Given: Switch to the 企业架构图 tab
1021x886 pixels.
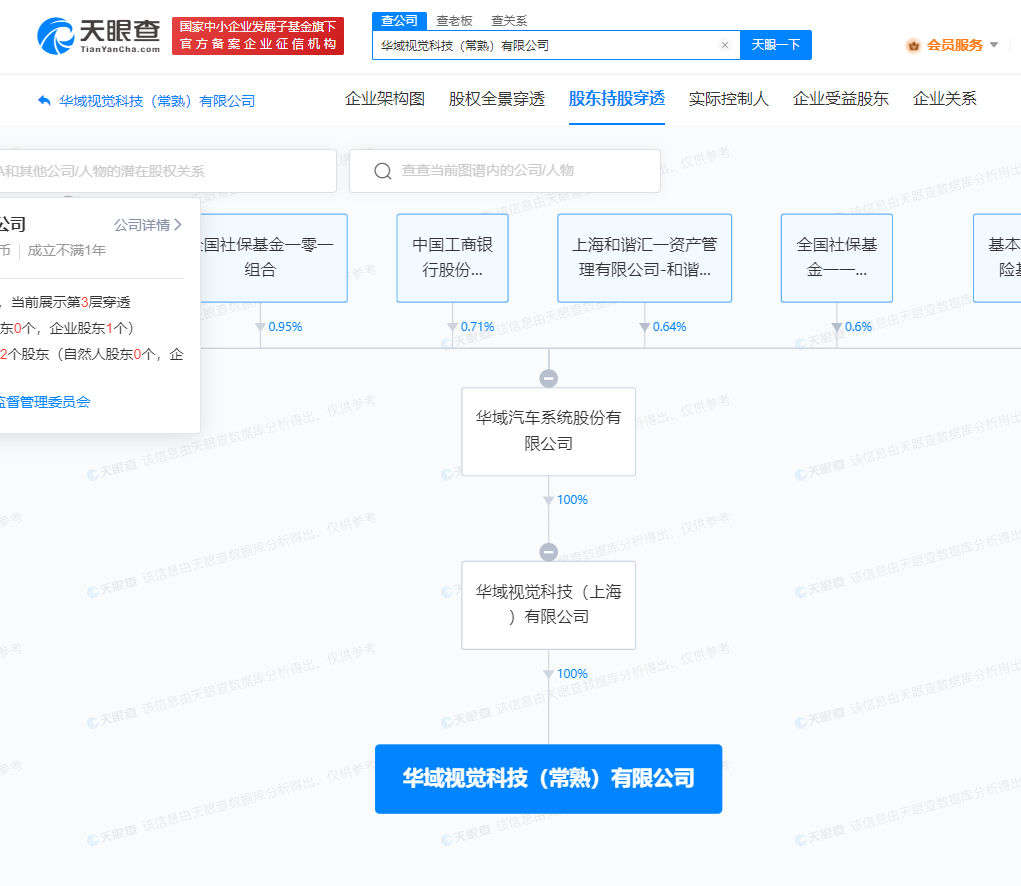Looking at the screenshot, I should pos(385,99).
